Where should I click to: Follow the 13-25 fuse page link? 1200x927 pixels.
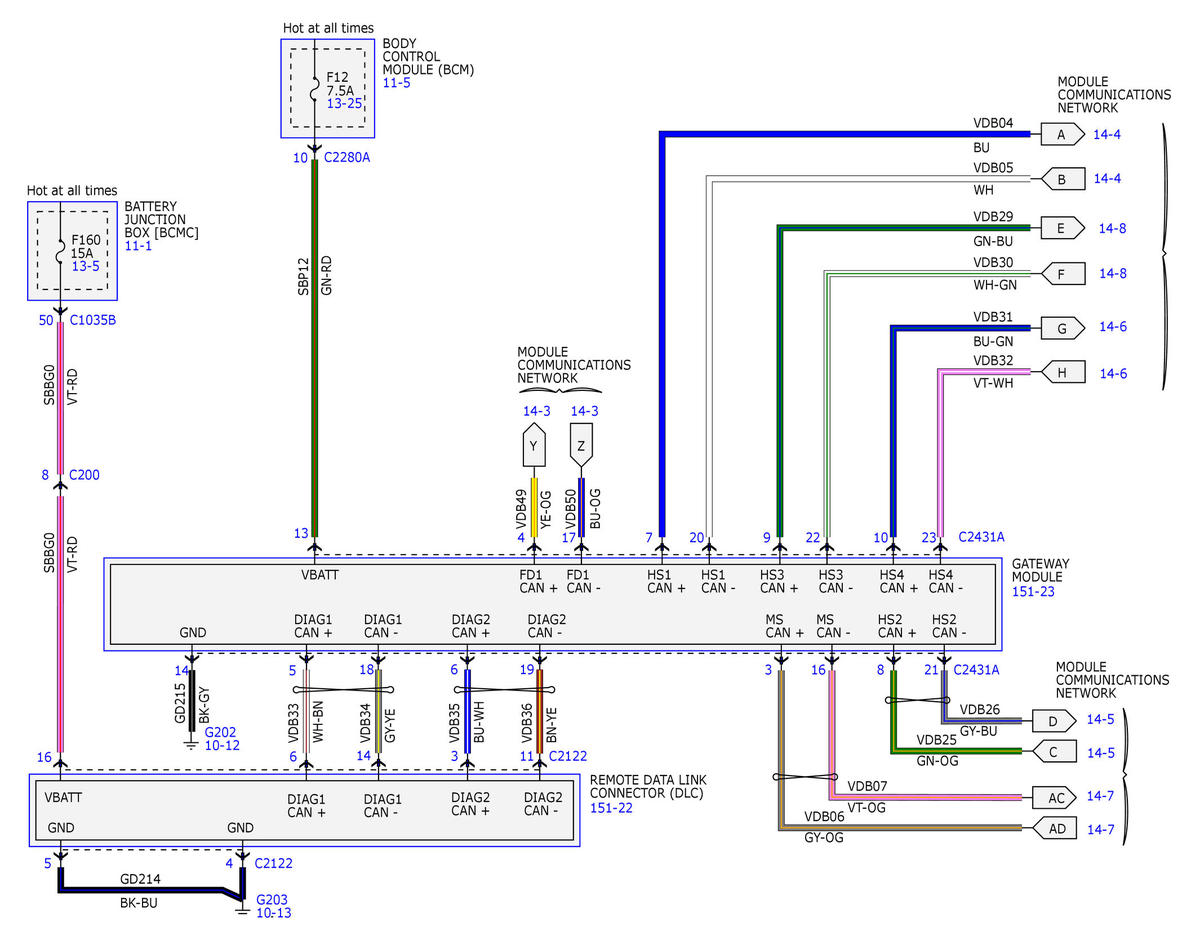tap(342, 103)
